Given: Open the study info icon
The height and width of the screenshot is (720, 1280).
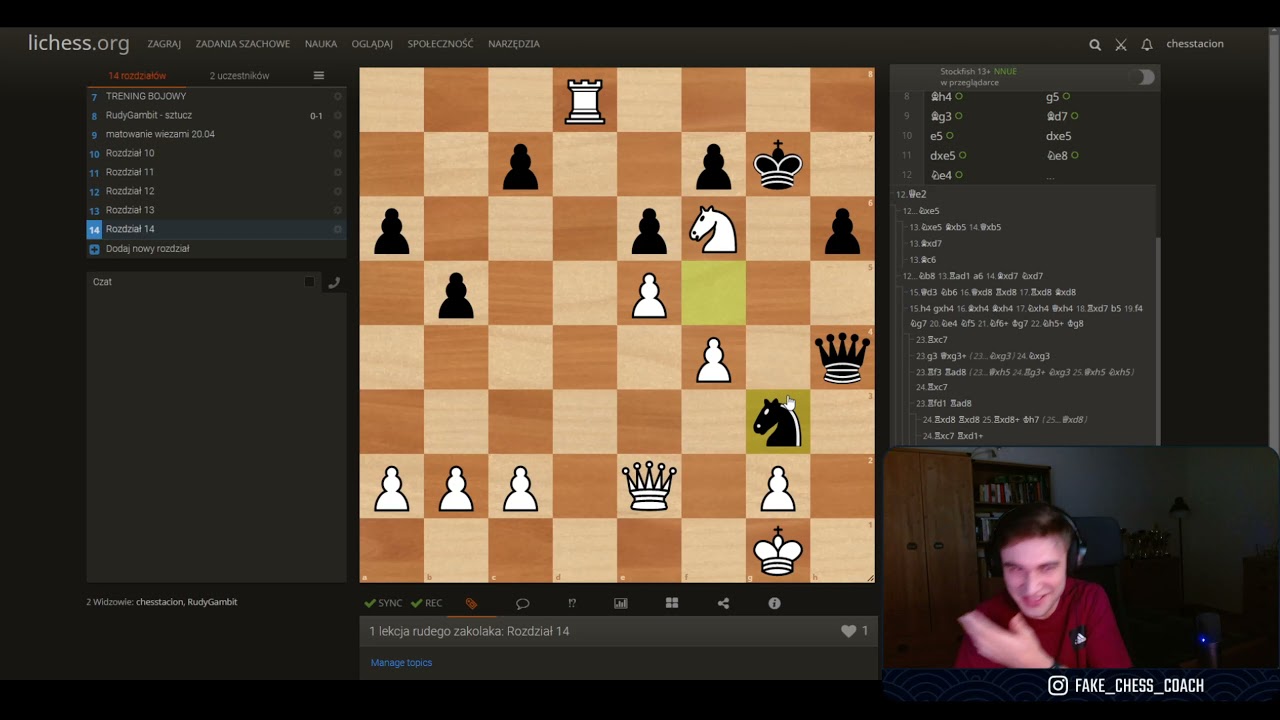Looking at the screenshot, I should click(774, 603).
